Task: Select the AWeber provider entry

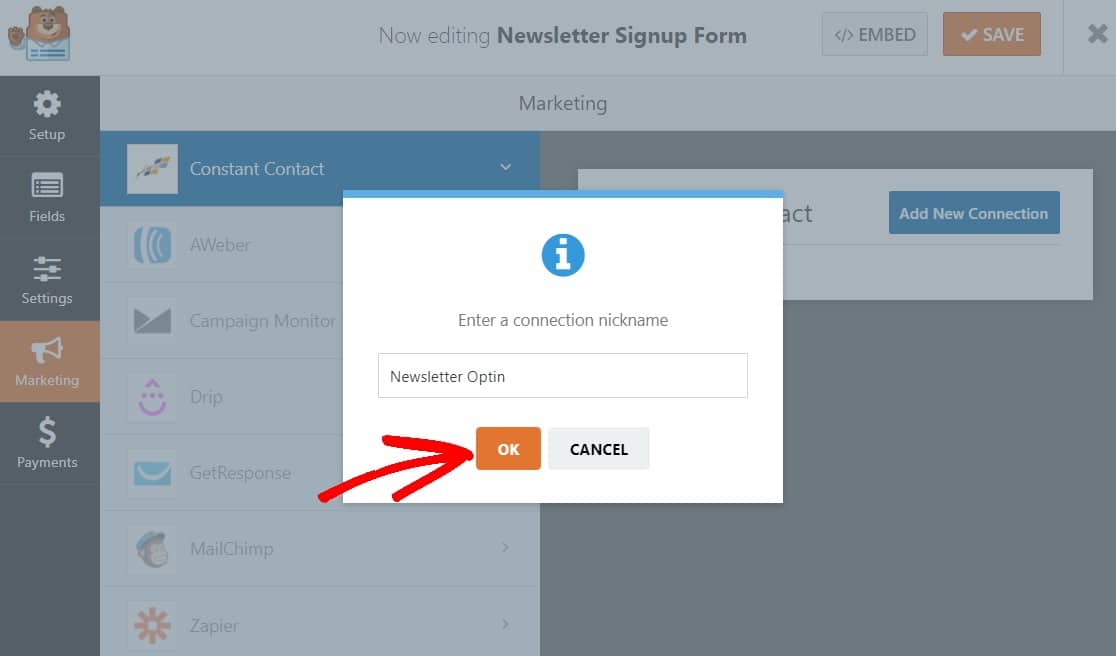Action: click(220, 245)
